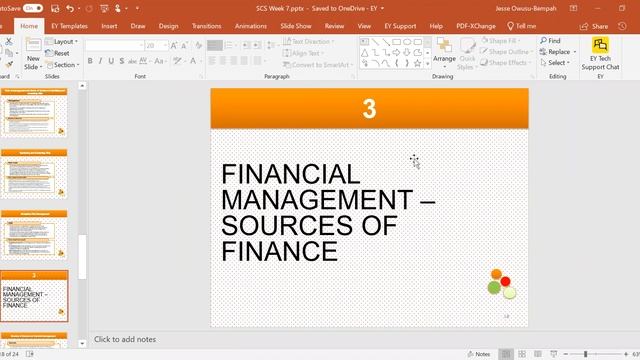Switch to the Insert tab
Viewport: 640px width, 360px height.
[x=109, y=26]
